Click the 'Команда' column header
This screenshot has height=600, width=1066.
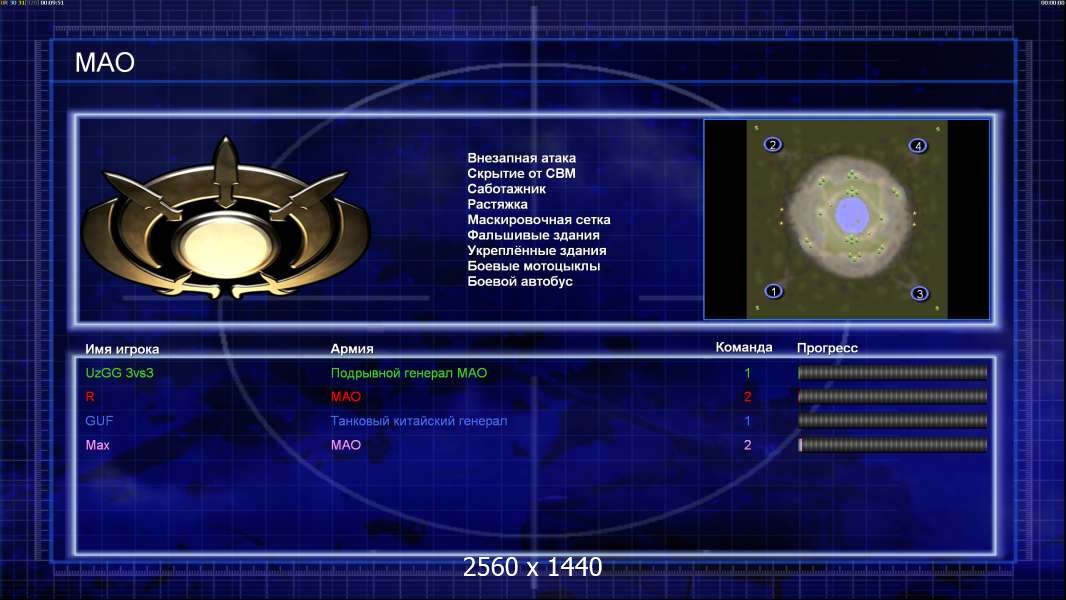[x=744, y=347]
